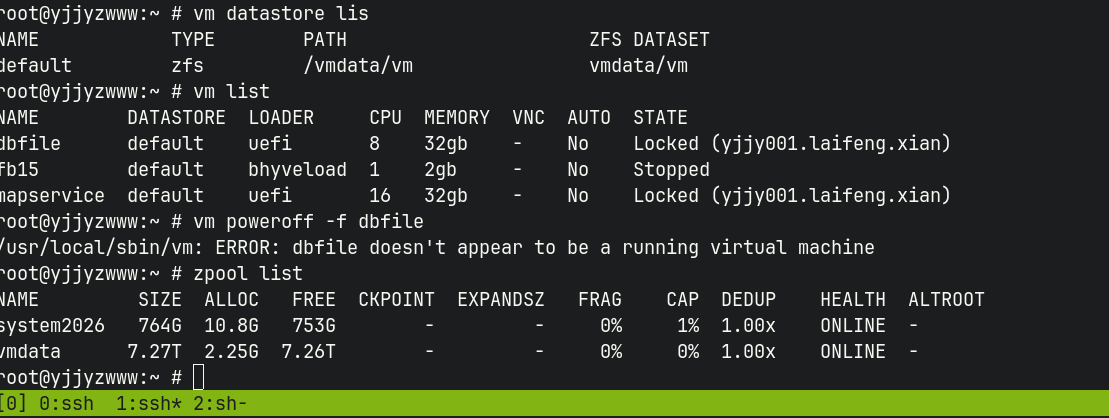Click the ZFS DATASET column header
This screenshot has width=1109, height=418.
pyautogui.click(x=649, y=39)
